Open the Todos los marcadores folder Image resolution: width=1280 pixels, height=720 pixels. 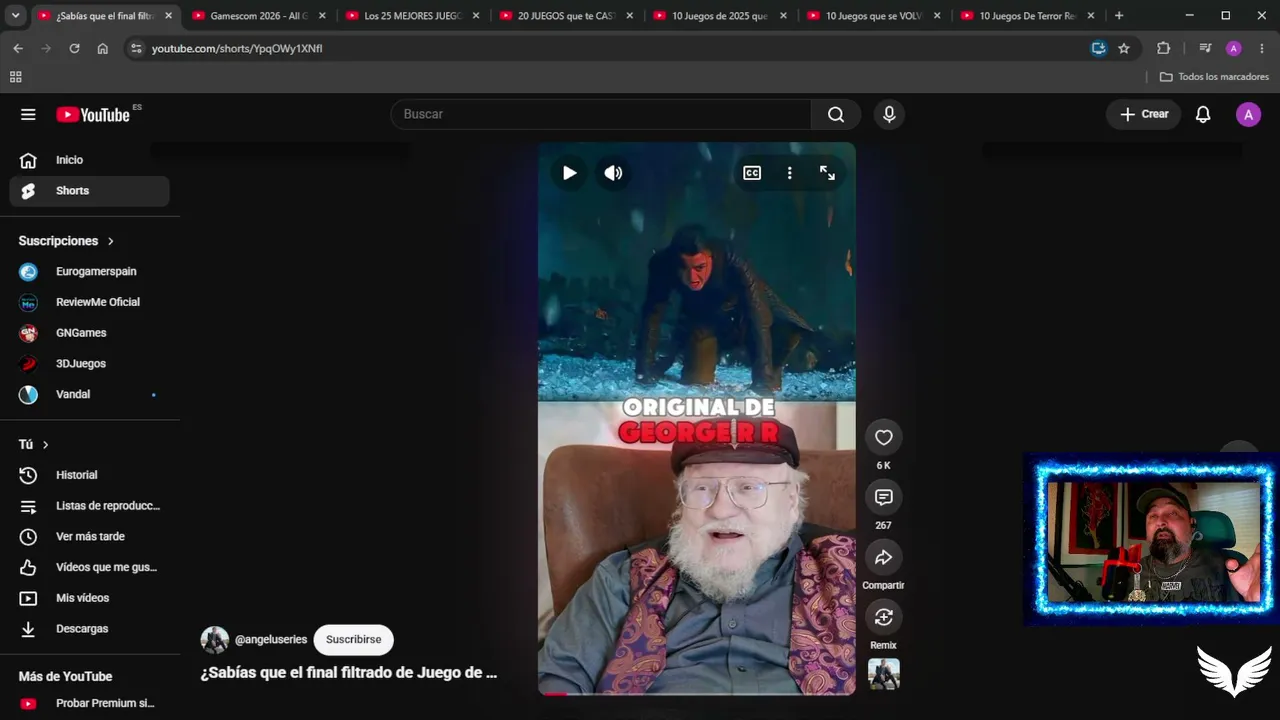pyautogui.click(x=1214, y=77)
